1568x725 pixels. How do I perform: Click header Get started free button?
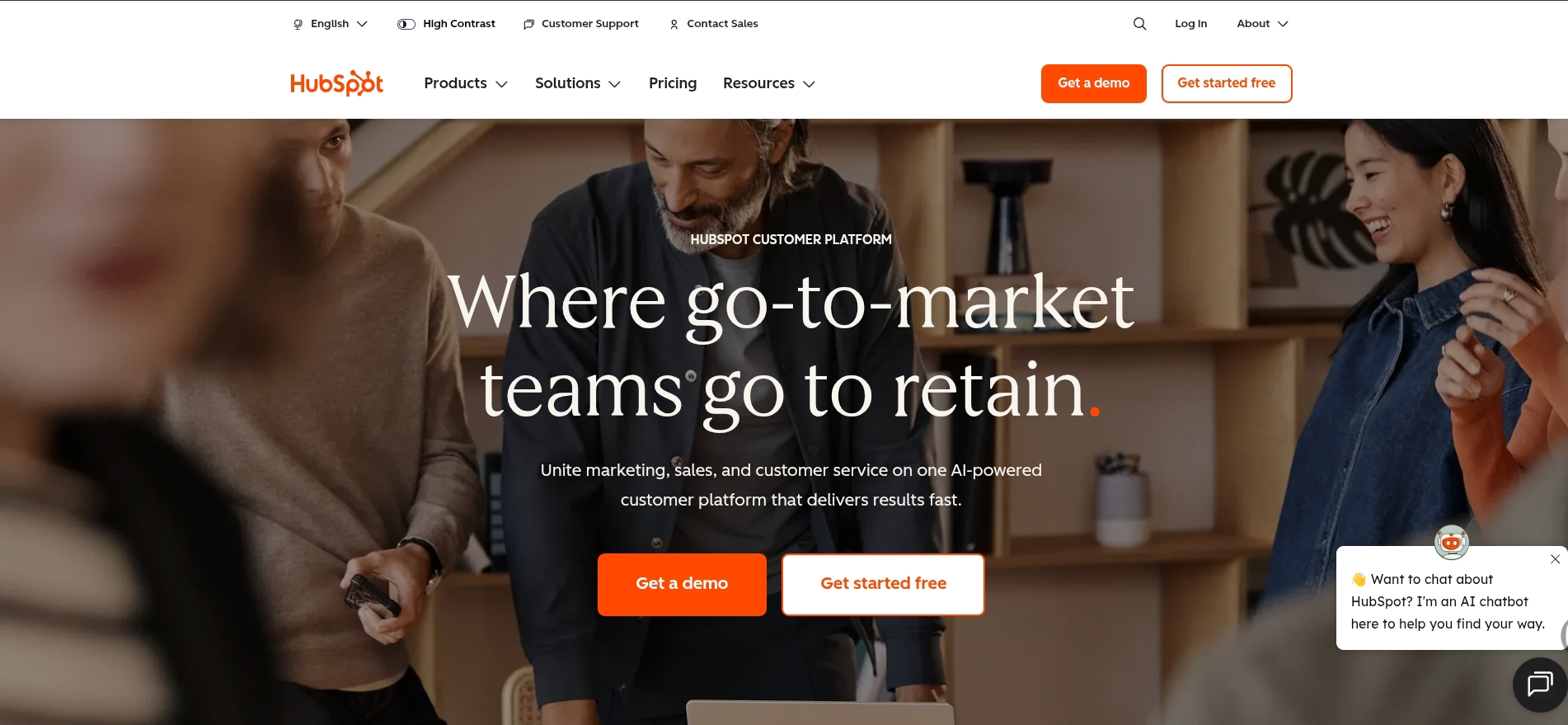[x=1226, y=83]
